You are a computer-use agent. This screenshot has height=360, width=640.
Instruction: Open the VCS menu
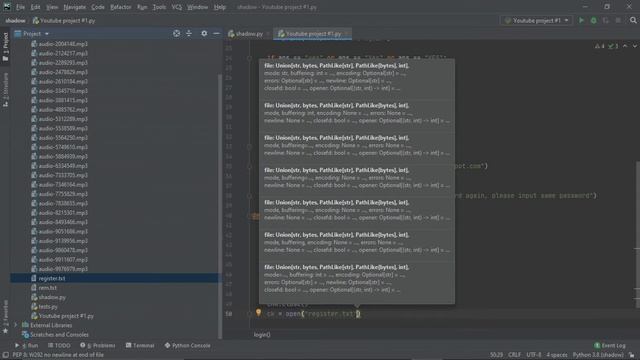pyautogui.click(x=176, y=7)
